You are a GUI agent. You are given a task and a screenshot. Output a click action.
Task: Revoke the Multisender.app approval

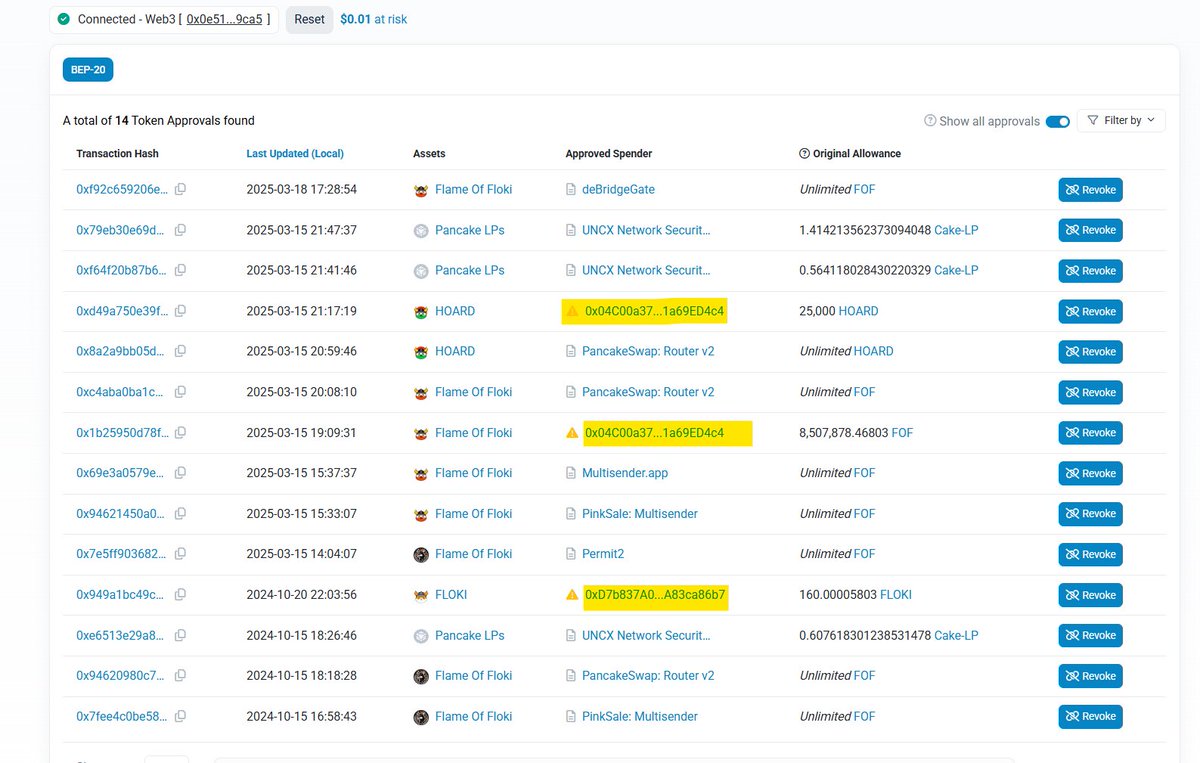point(1090,473)
